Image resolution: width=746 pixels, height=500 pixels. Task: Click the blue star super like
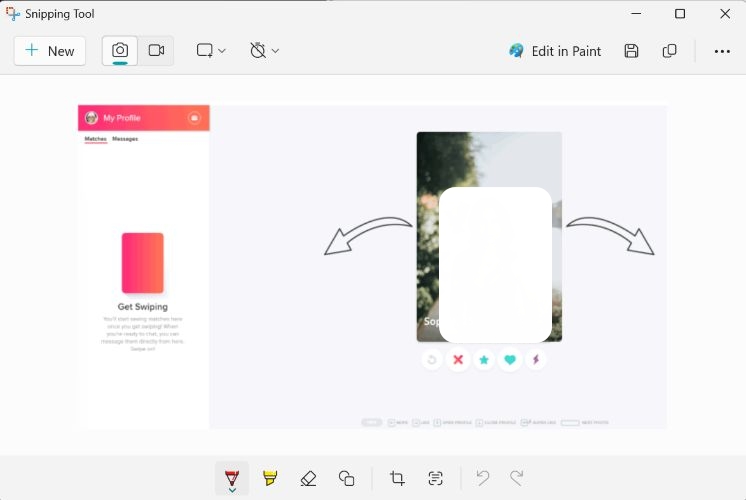(484, 360)
